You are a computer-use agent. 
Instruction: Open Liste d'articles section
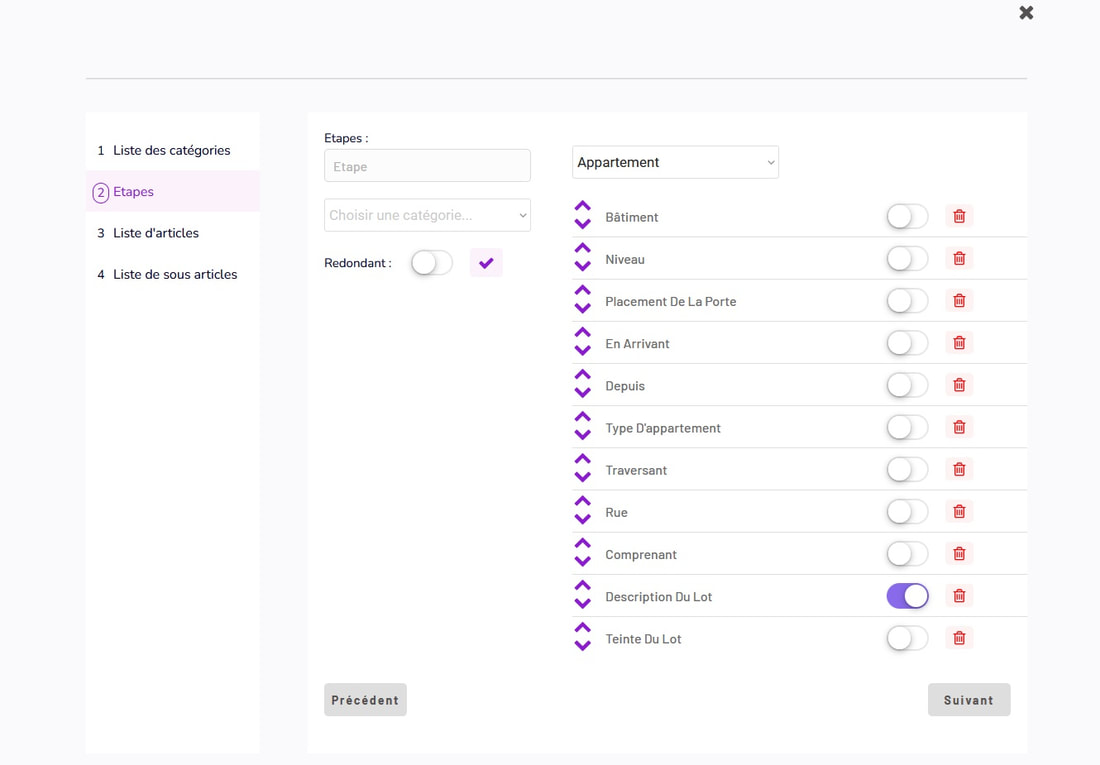pyautogui.click(x=155, y=233)
